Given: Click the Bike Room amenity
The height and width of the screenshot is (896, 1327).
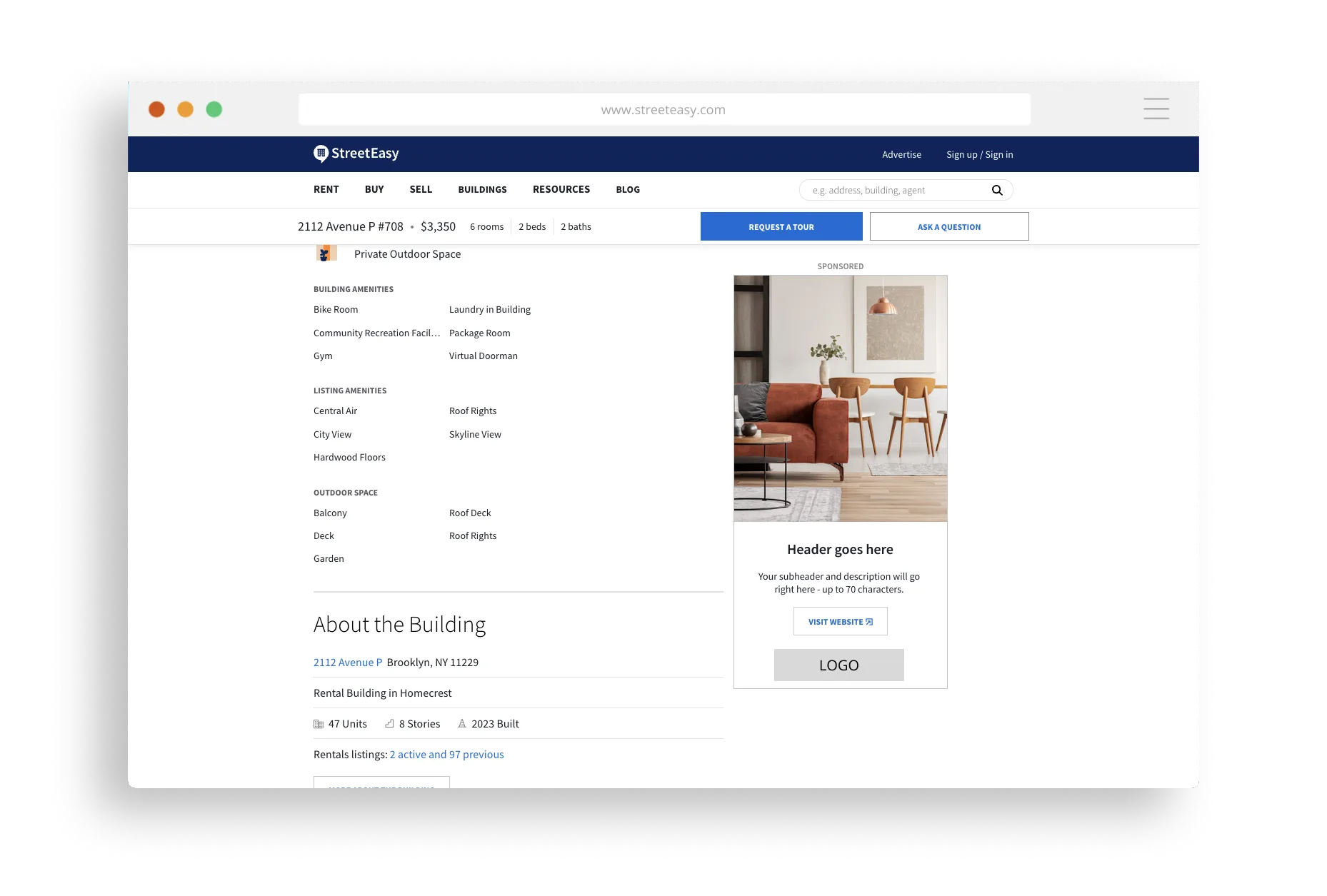Looking at the screenshot, I should point(336,309).
